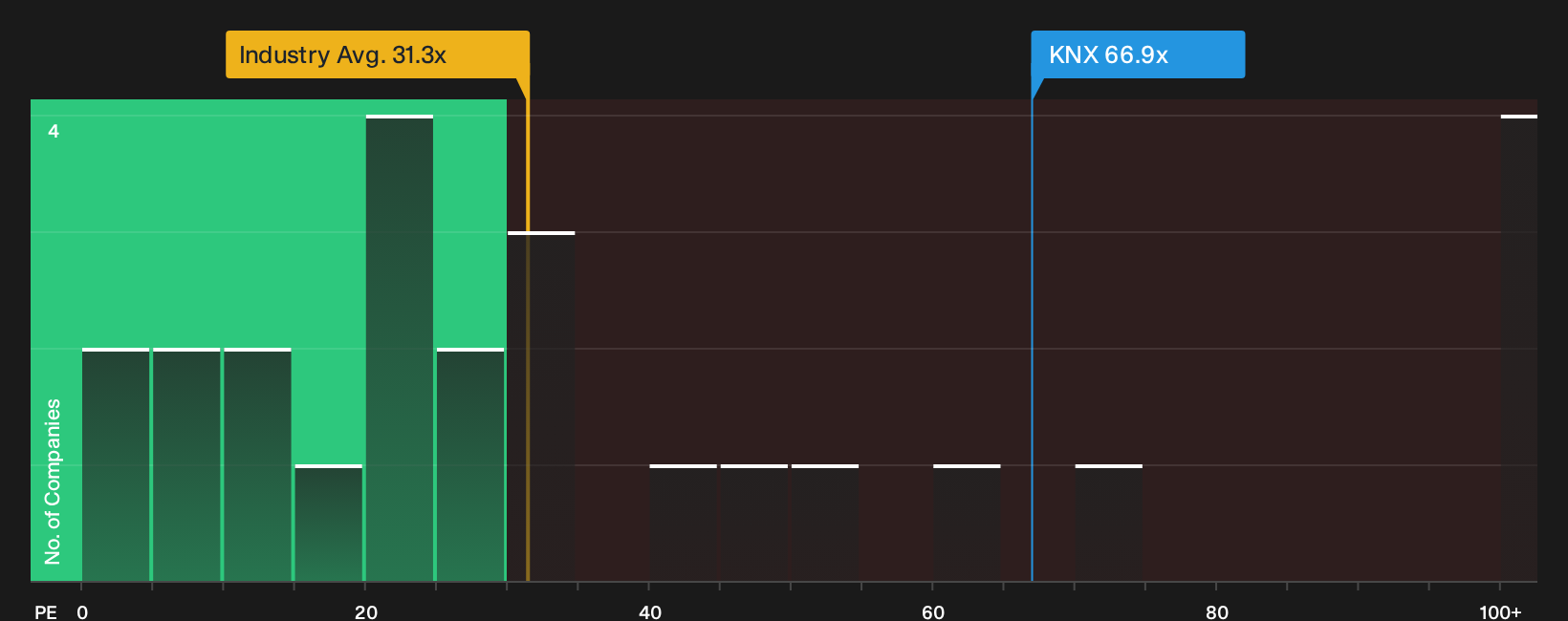Select the bar for PE 45-50

pyautogui.click(x=754, y=523)
